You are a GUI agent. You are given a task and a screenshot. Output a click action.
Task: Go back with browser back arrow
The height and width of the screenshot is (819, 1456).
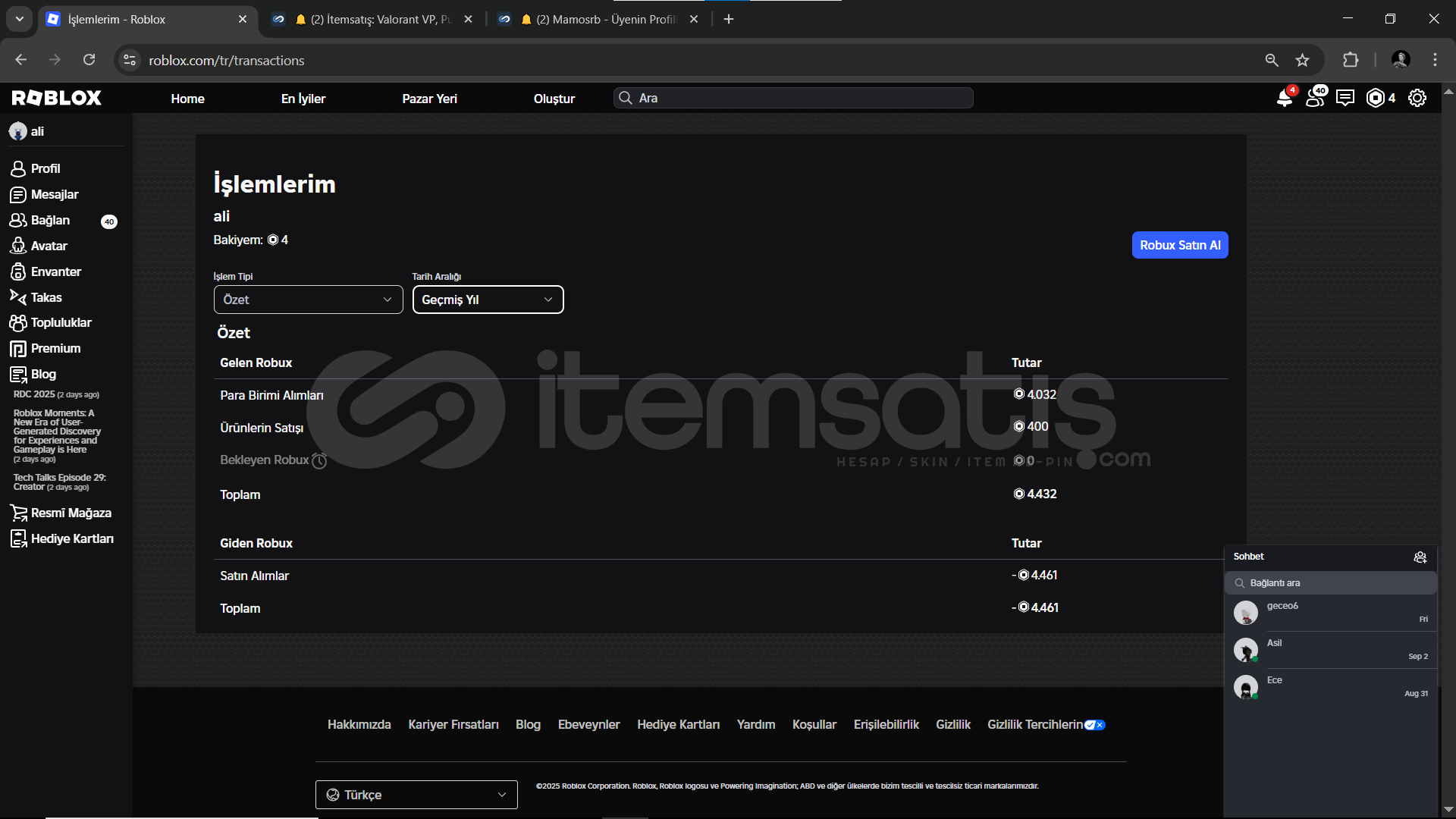click(20, 60)
